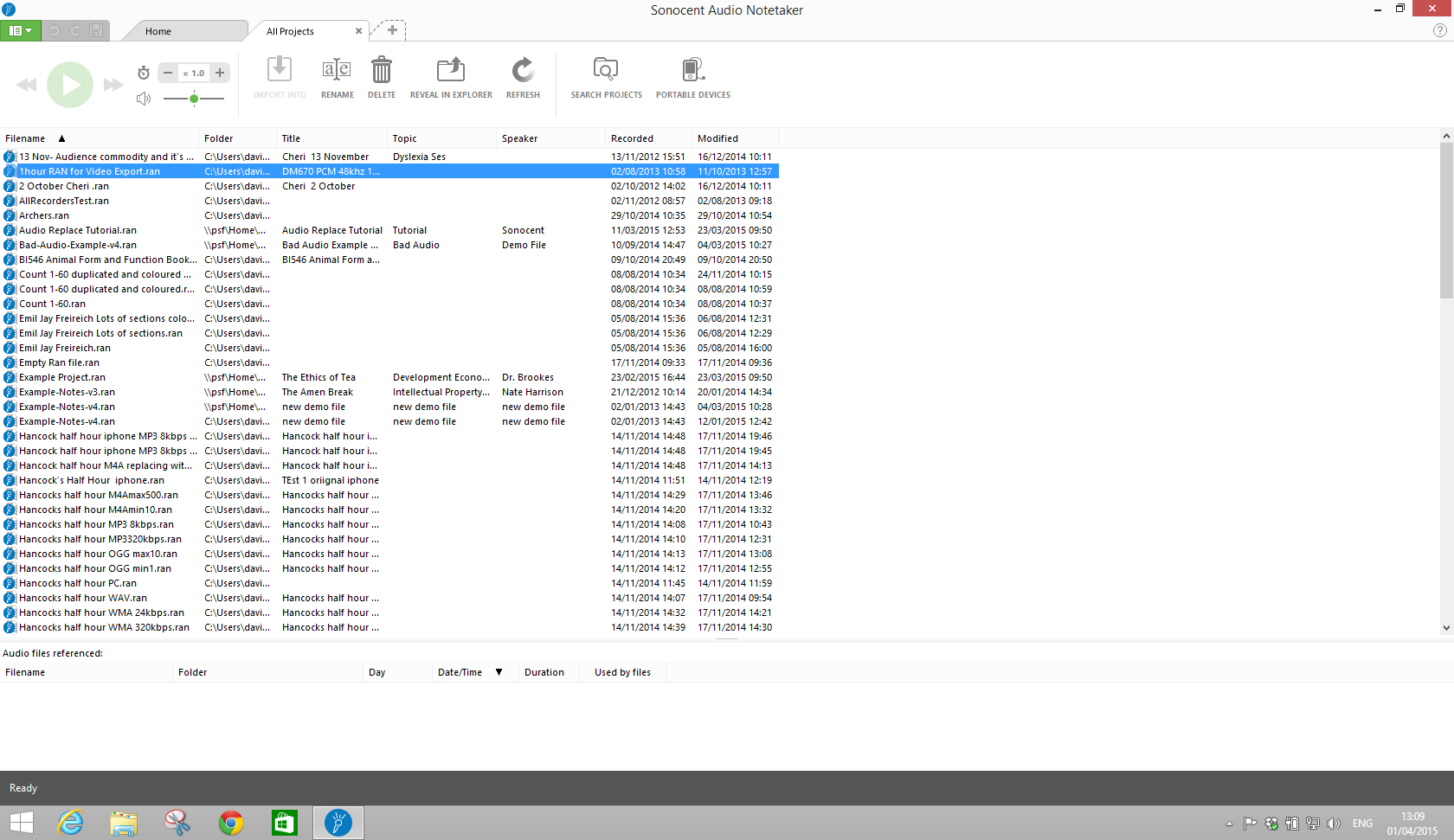This screenshot has width=1454, height=840.
Task: Select 'AllRecordersTest.ran' project
Action: 389,201
